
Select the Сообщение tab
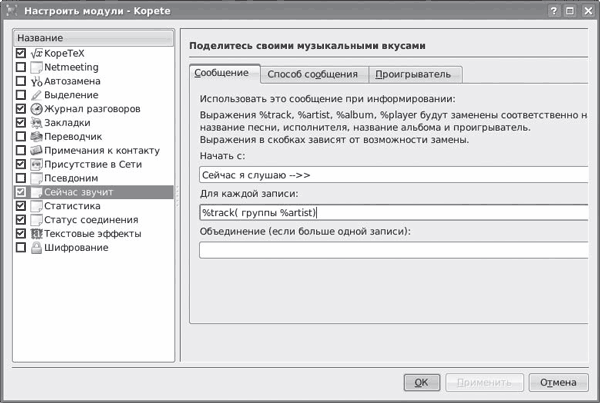[x=225, y=73]
